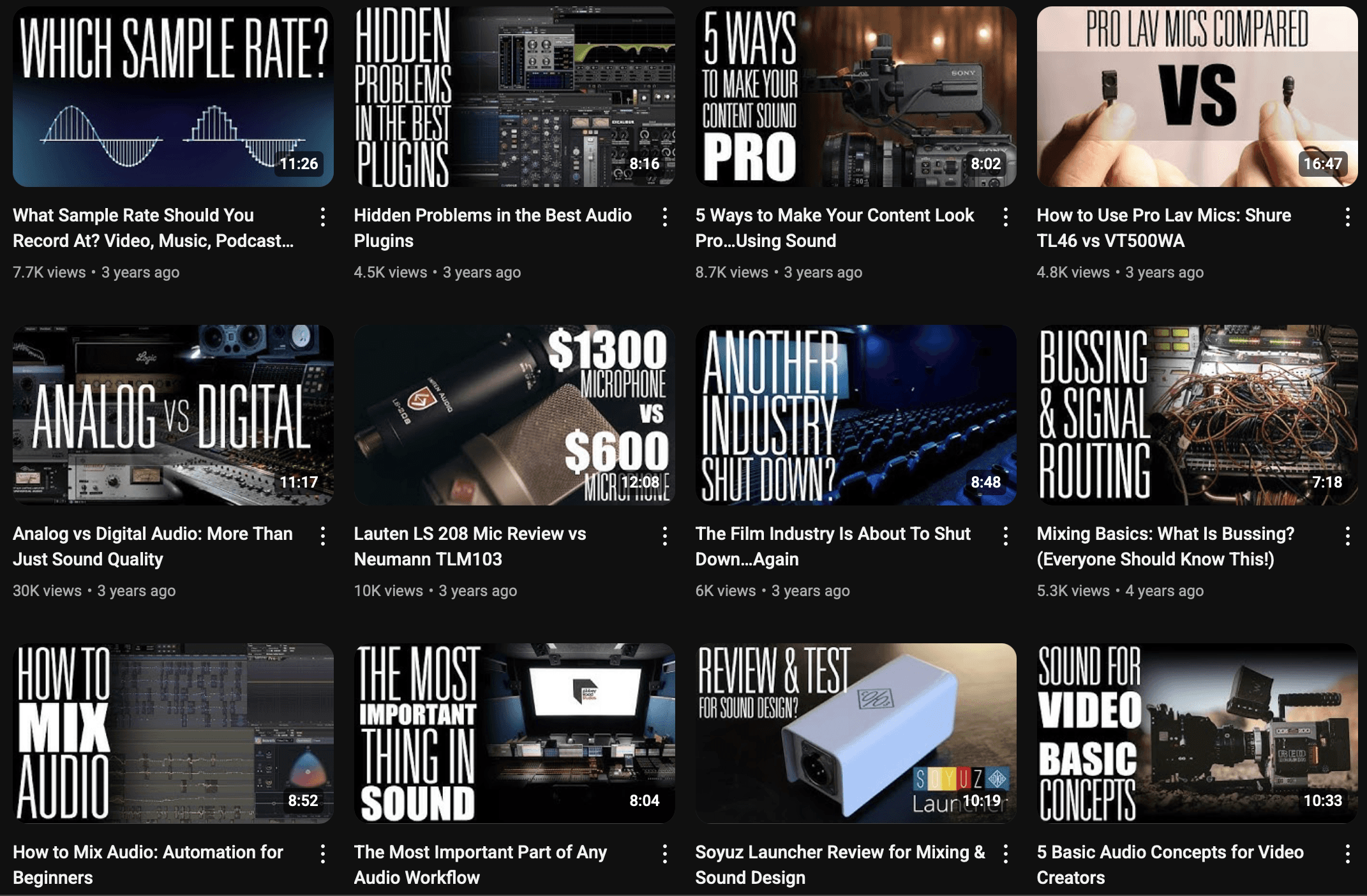1367x896 pixels.
Task: Click 'Which Sample Rate?' video thumbnail
Action: 173,96
